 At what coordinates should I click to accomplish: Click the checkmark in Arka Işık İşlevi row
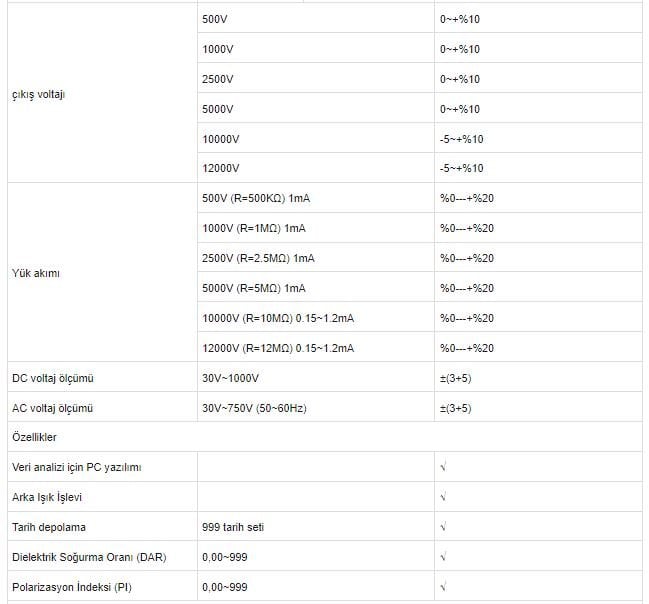point(443,497)
